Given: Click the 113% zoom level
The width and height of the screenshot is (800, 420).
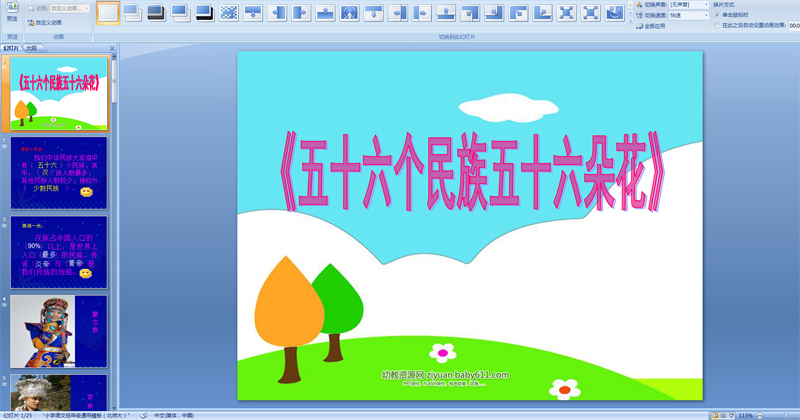Looking at the screenshot, I should (745, 416).
